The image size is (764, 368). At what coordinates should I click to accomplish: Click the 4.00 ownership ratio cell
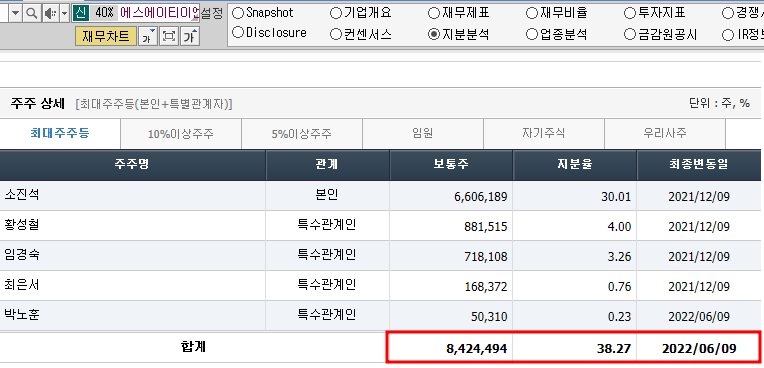[x=574, y=226]
